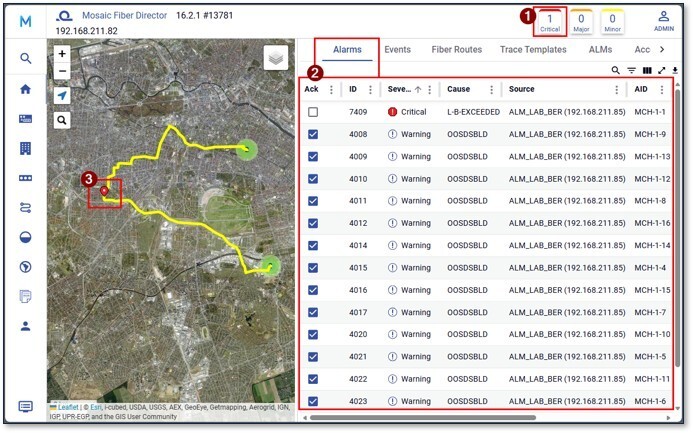The height and width of the screenshot is (433, 693).
Task: Select the MCH-1-16 AID cell
Action: click(x=652, y=223)
